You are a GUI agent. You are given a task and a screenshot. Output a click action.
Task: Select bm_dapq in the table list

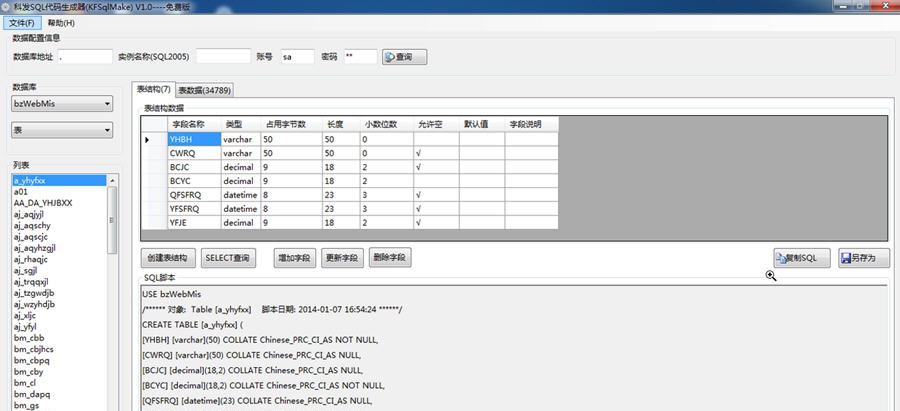[59, 394]
